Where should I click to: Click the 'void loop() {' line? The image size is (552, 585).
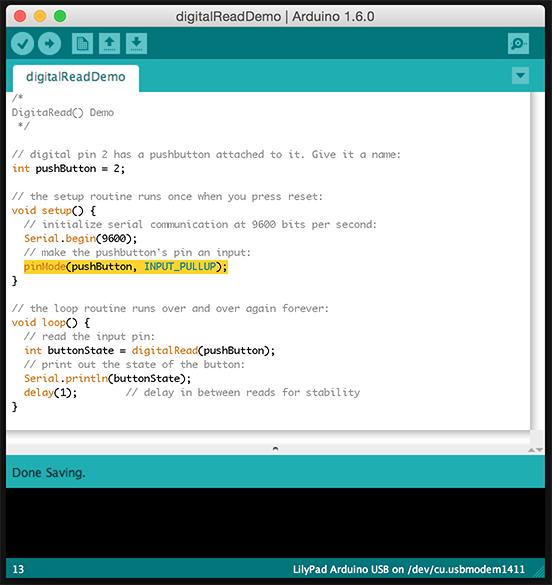[x=51, y=323]
